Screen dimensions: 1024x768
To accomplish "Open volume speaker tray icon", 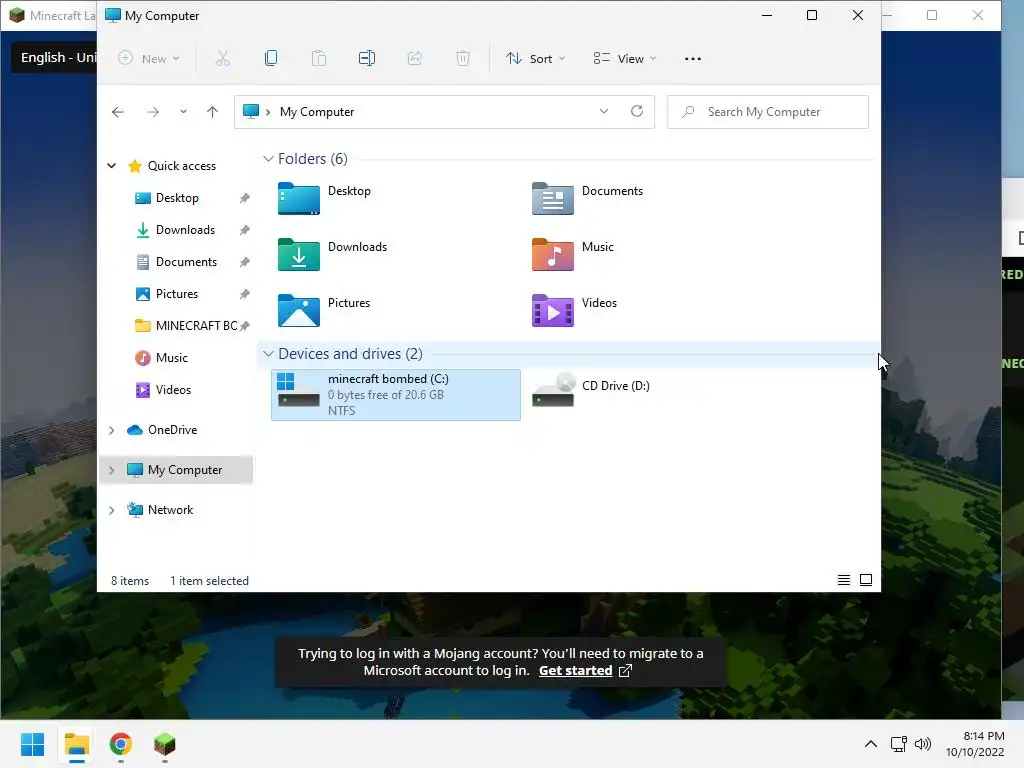I will [x=923, y=744].
